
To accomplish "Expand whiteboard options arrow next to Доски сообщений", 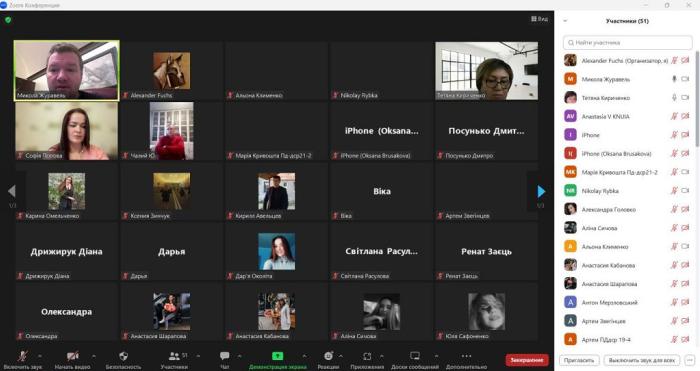I will click(436, 356).
